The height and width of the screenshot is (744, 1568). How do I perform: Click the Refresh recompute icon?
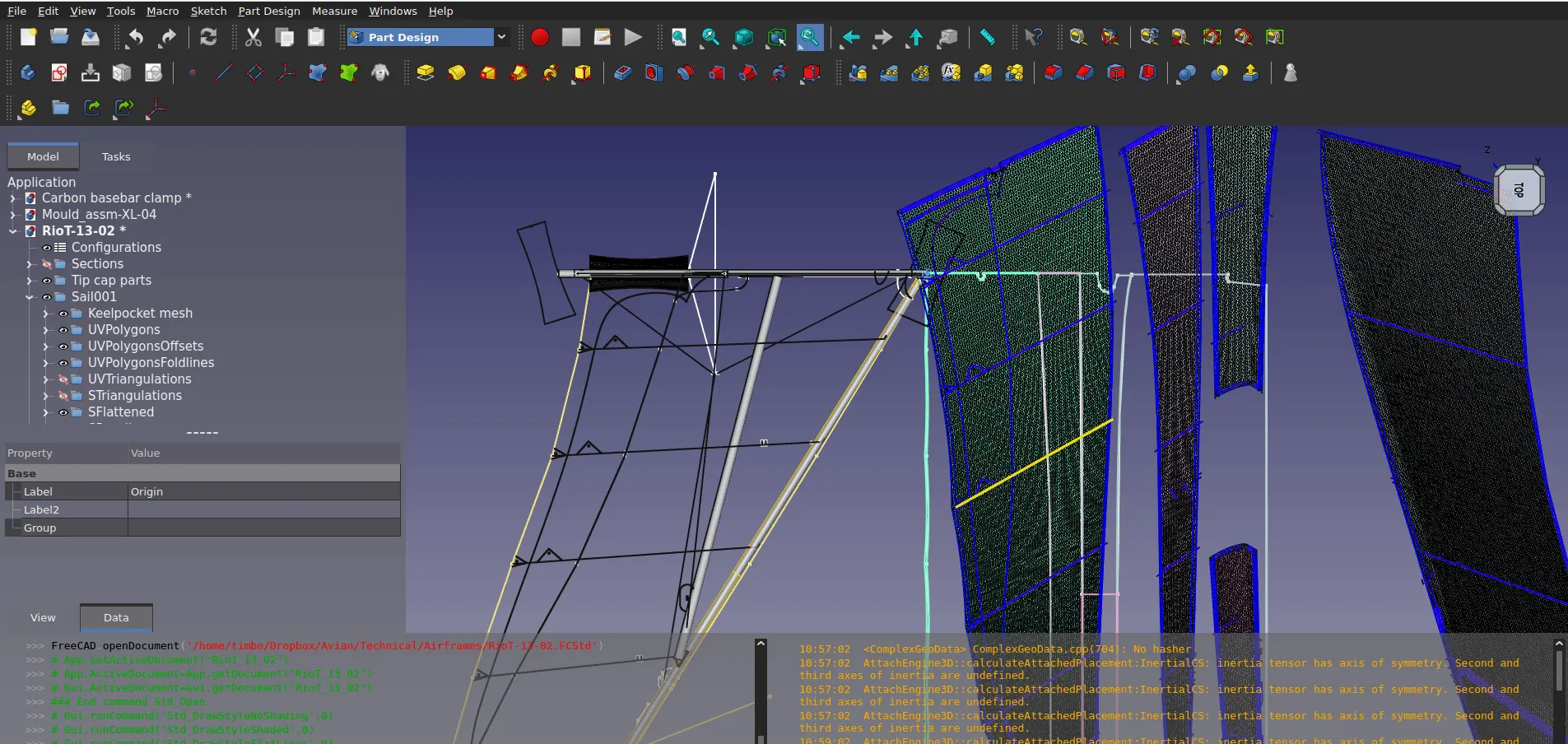[x=208, y=37]
